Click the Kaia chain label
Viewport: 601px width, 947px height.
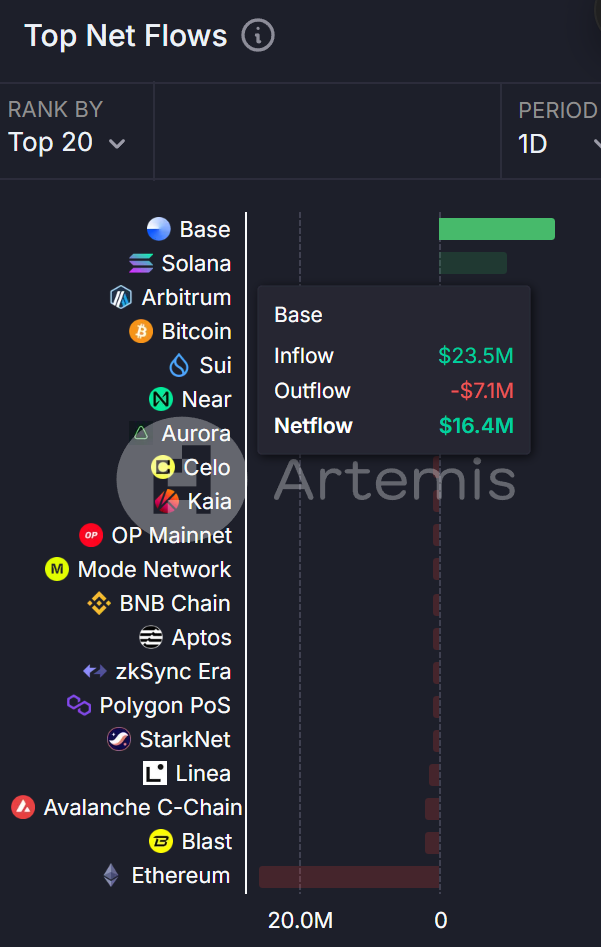coord(208,501)
